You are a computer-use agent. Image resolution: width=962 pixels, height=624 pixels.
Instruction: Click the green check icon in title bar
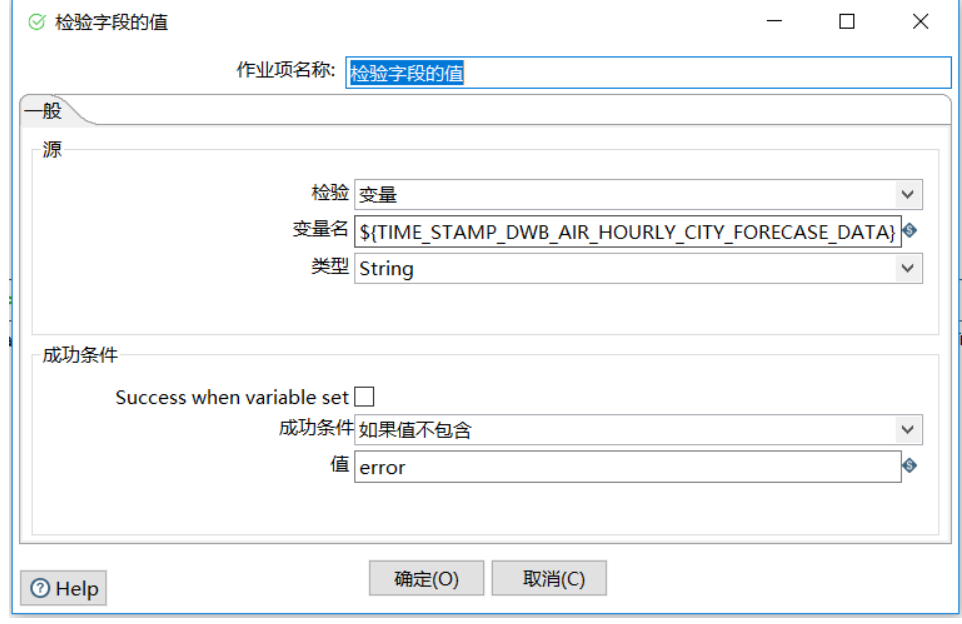point(37,23)
